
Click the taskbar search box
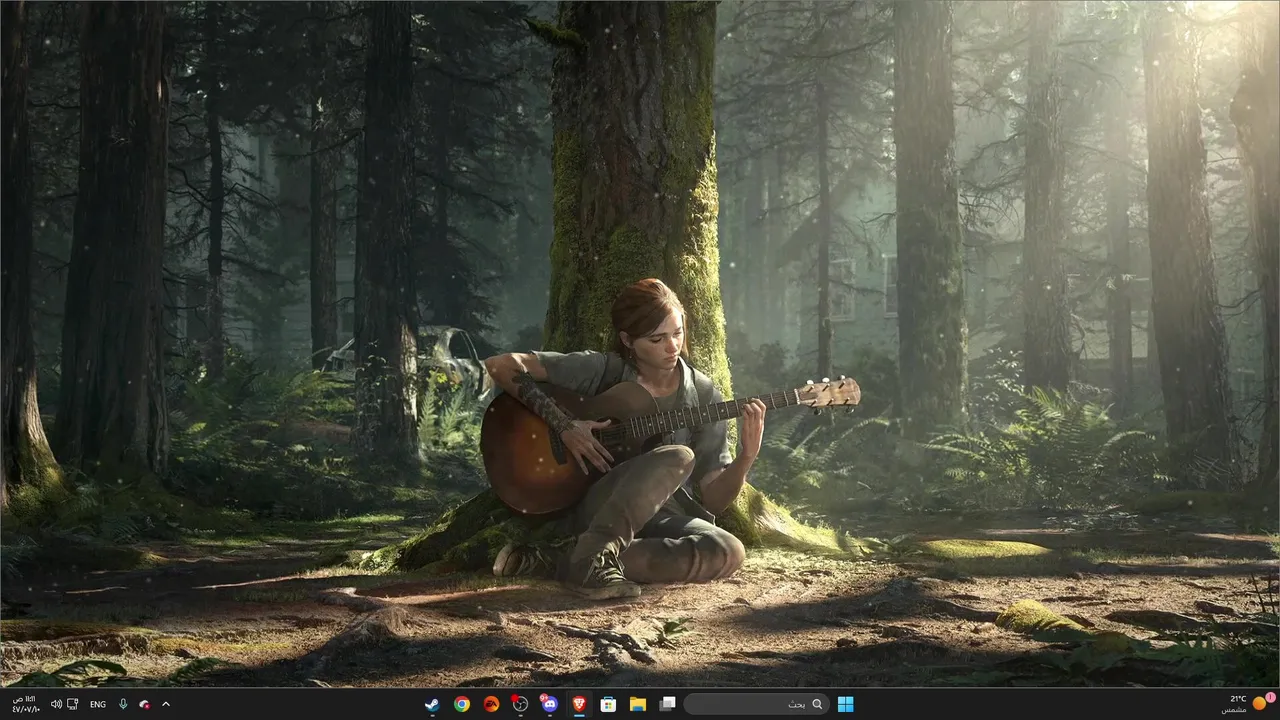(757, 704)
